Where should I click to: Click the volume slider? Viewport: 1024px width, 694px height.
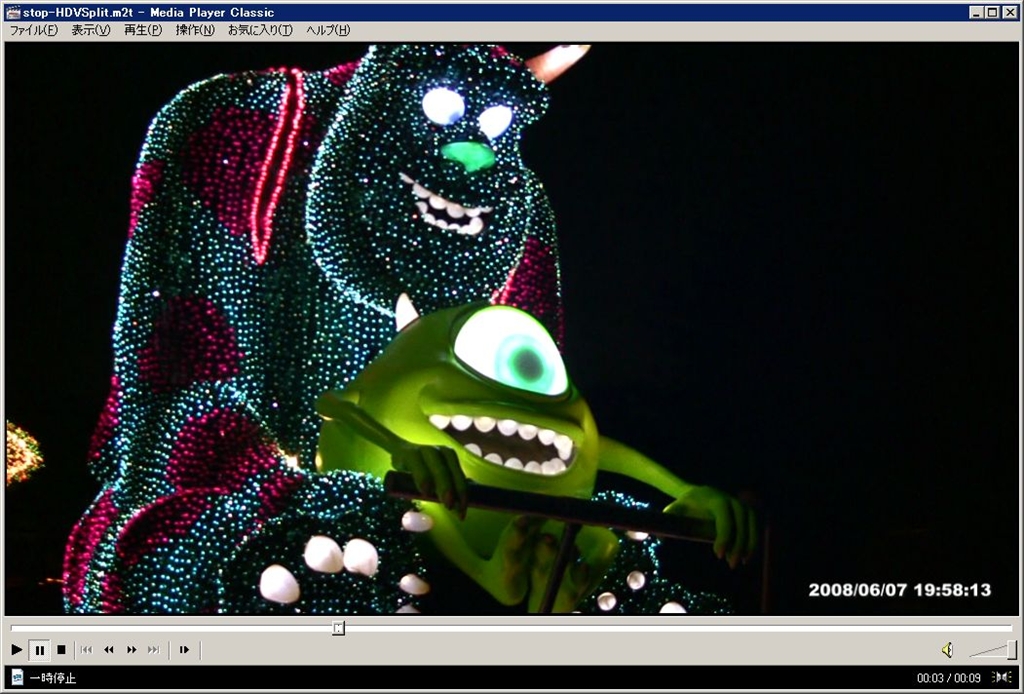pyautogui.click(x=993, y=650)
